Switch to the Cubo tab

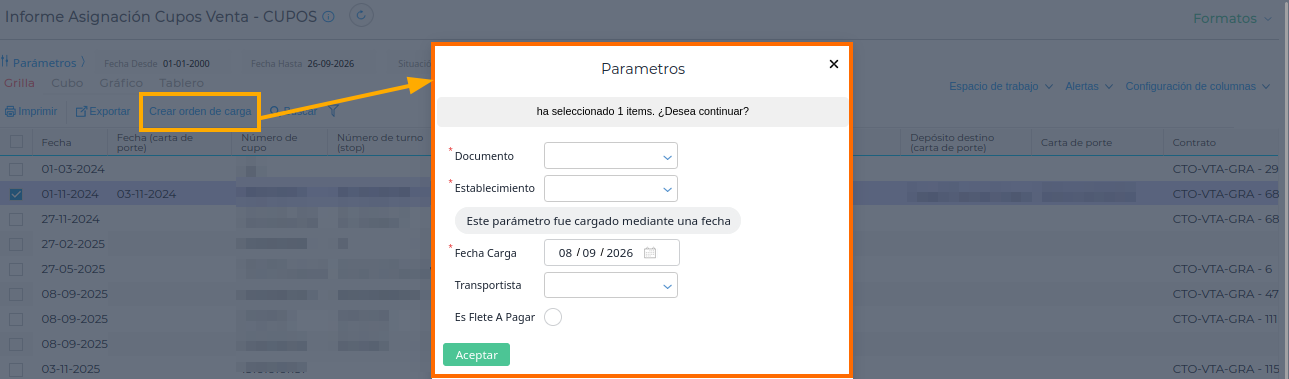pyautogui.click(x=67, y=83)
